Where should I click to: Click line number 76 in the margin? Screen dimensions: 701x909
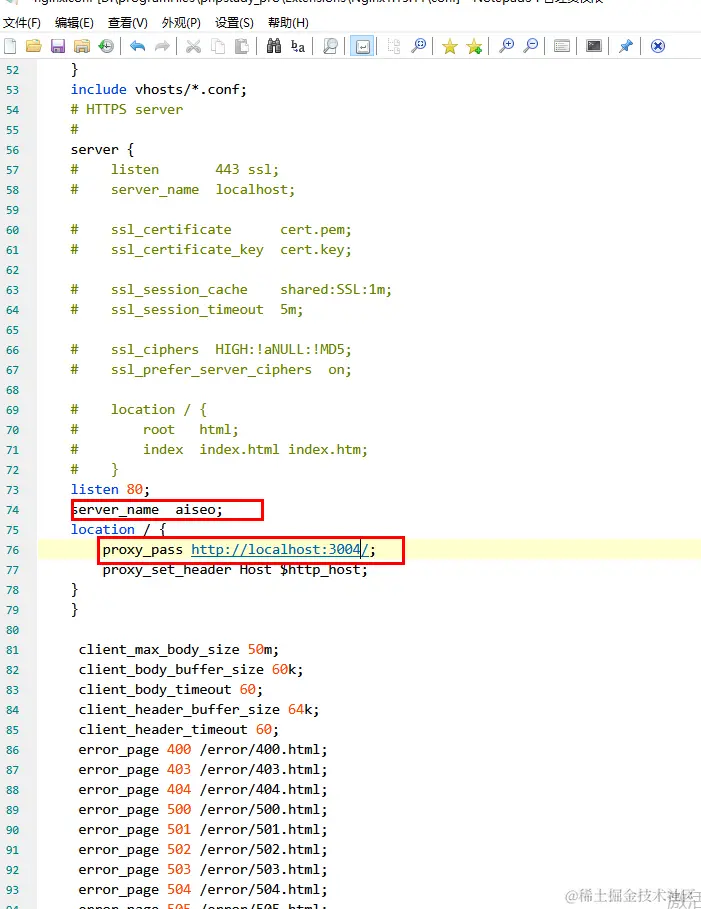click(x=13, y=550)
